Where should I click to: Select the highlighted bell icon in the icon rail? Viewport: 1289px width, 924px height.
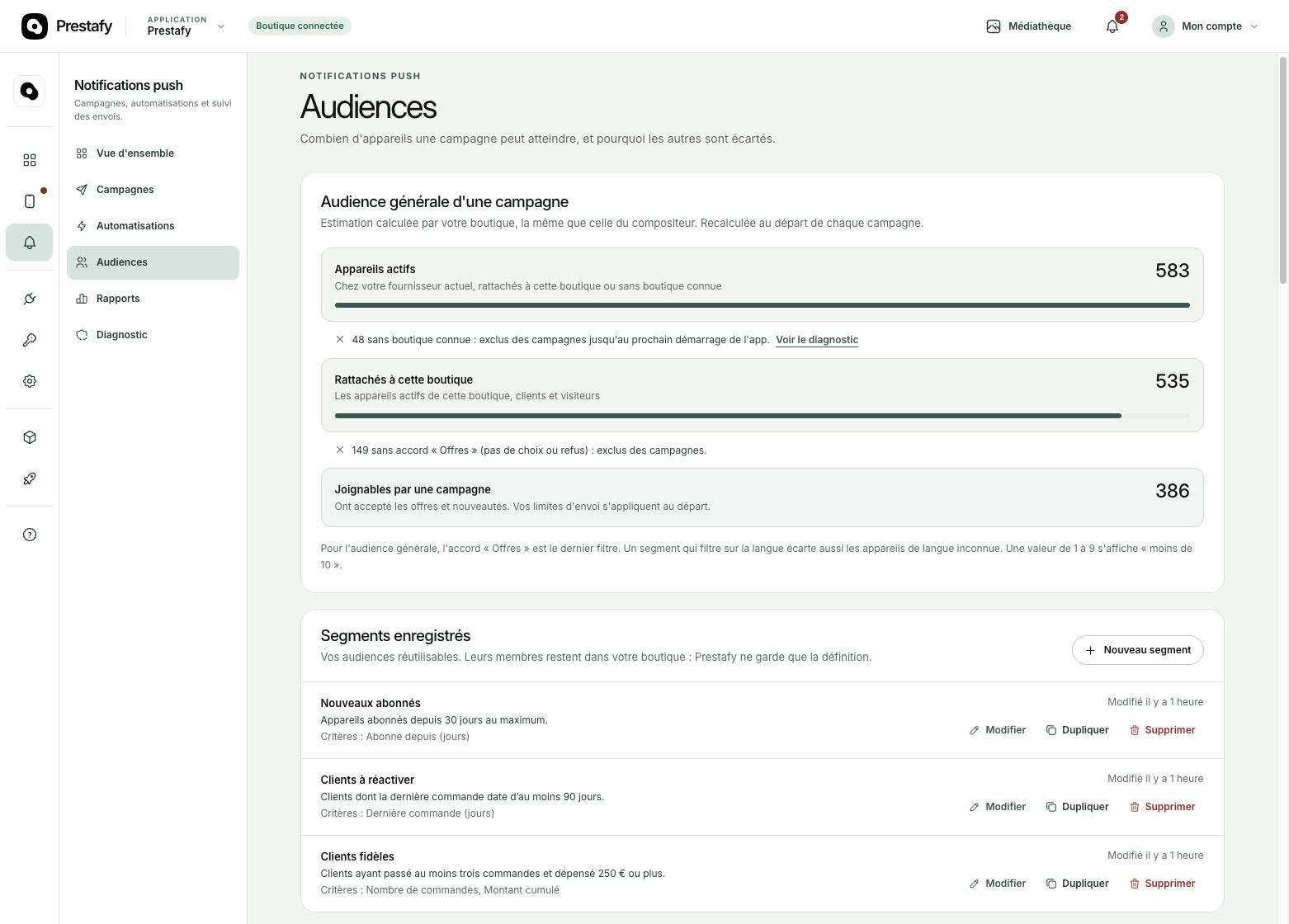coord(30,243)
